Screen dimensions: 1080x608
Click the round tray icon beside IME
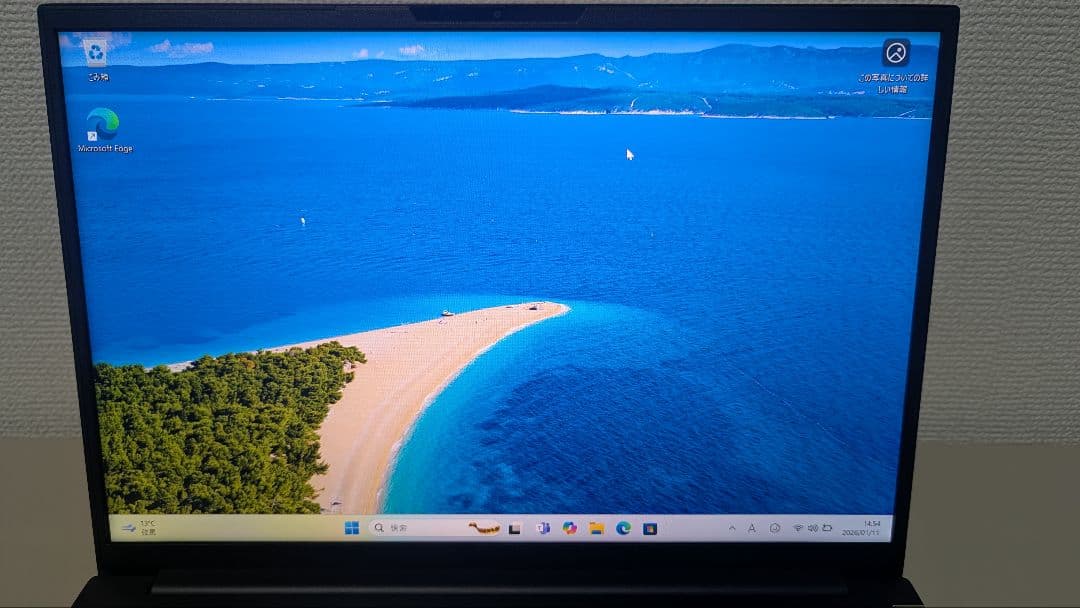[774, 528]
